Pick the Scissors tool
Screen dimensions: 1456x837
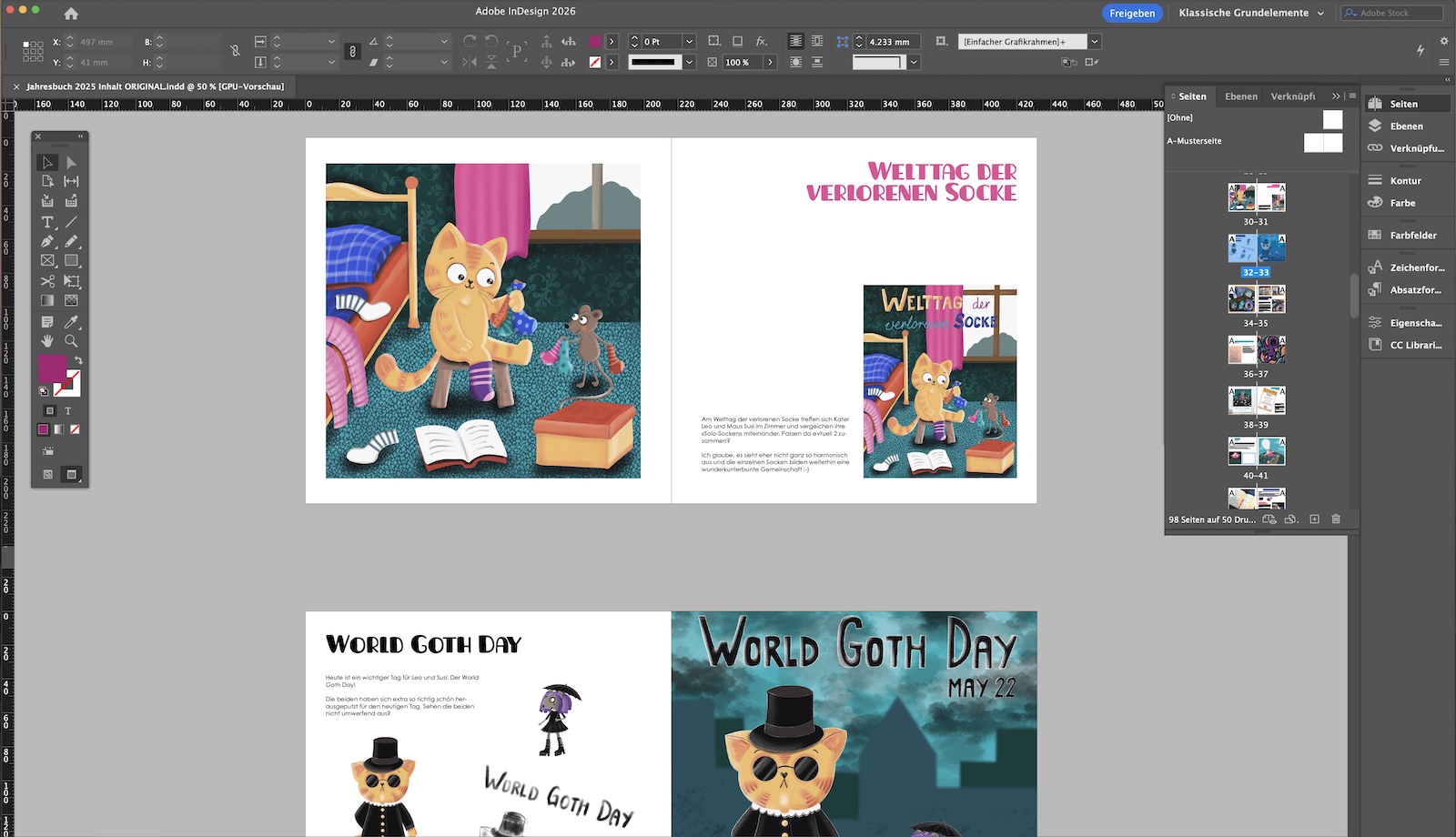(47, 281)
